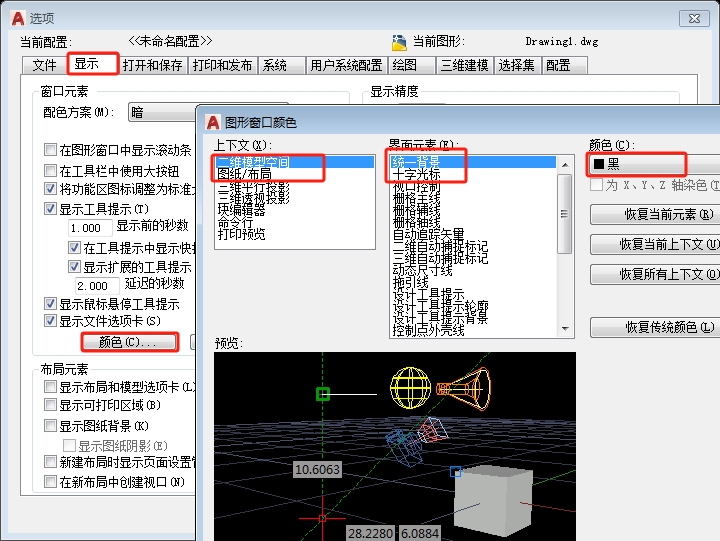The width and height of the screenshot is (720, 541).
Task: Toggle 将功能区图标调整为标准 checkbox
Action: click(x=50, y=188)
